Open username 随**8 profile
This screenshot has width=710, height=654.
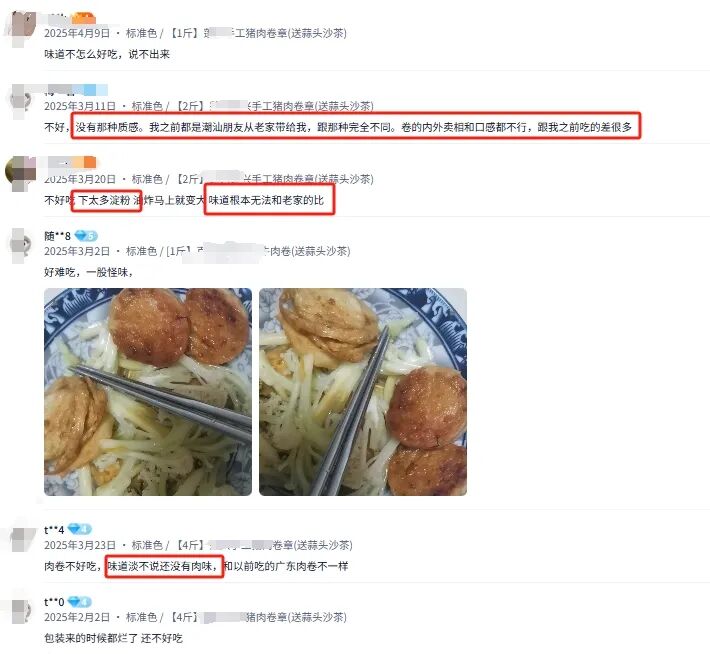57,236
